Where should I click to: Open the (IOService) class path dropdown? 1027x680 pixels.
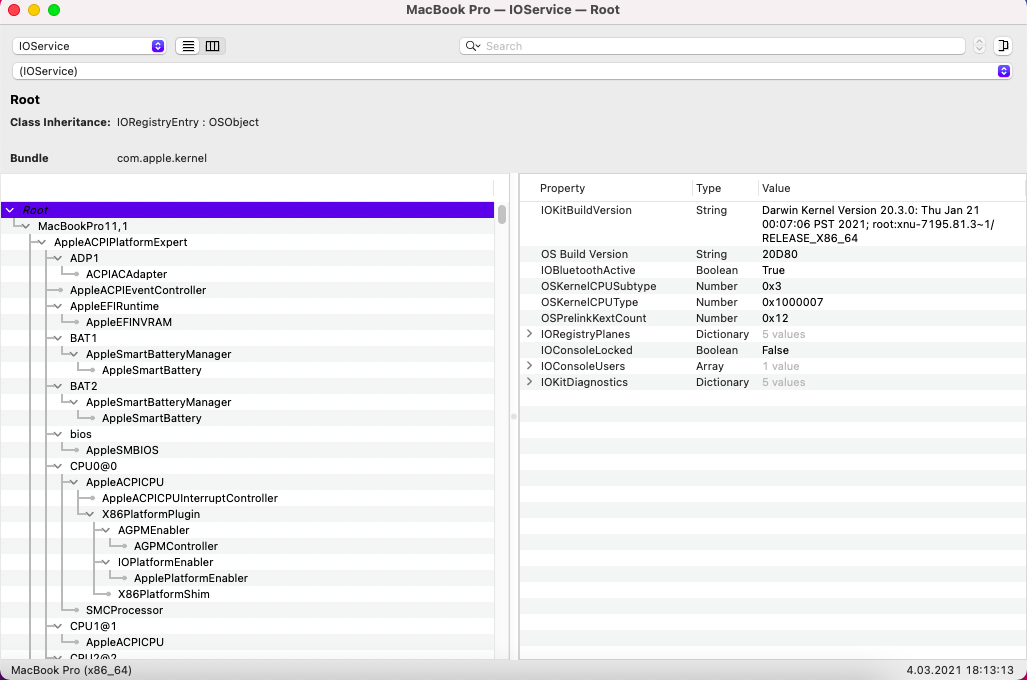[512, 71]
